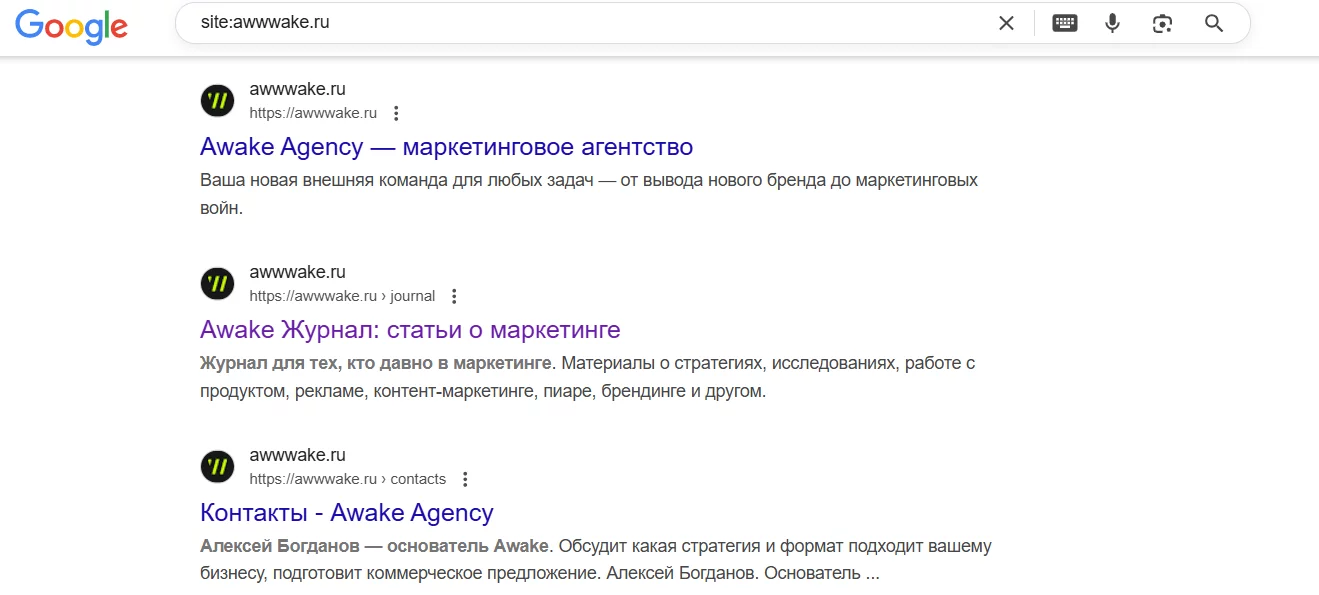Click the favicon beside the journal result
This screenshot has width=1319, height=595.
coord(217,284)
